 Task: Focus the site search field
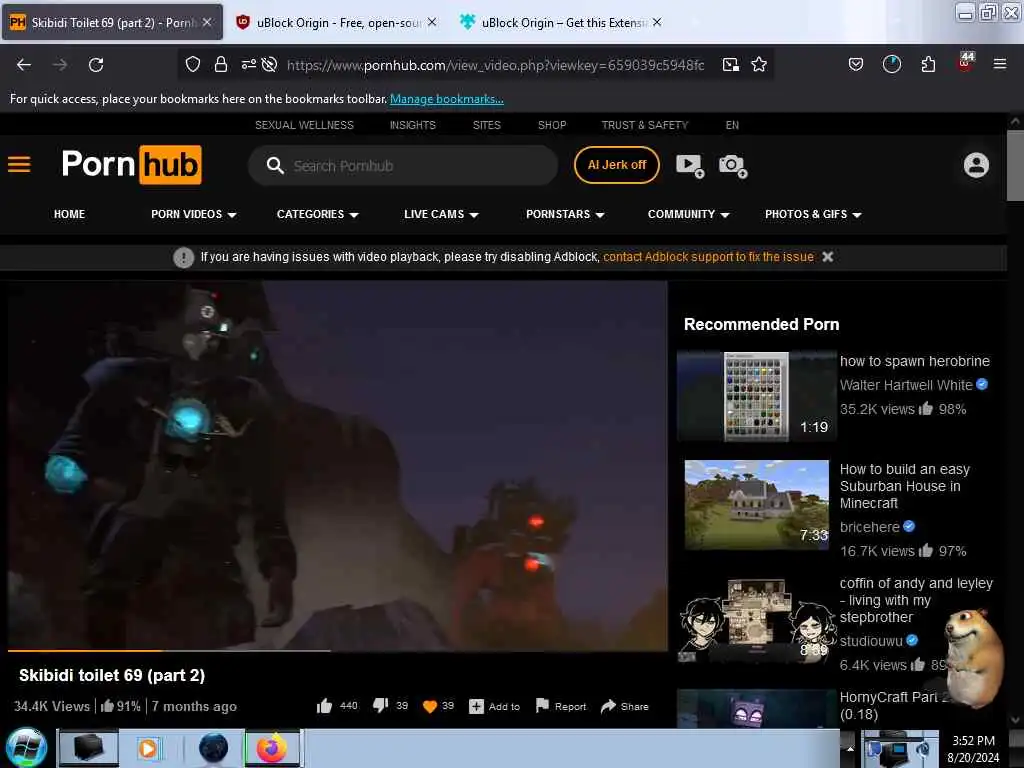[403, 166]
